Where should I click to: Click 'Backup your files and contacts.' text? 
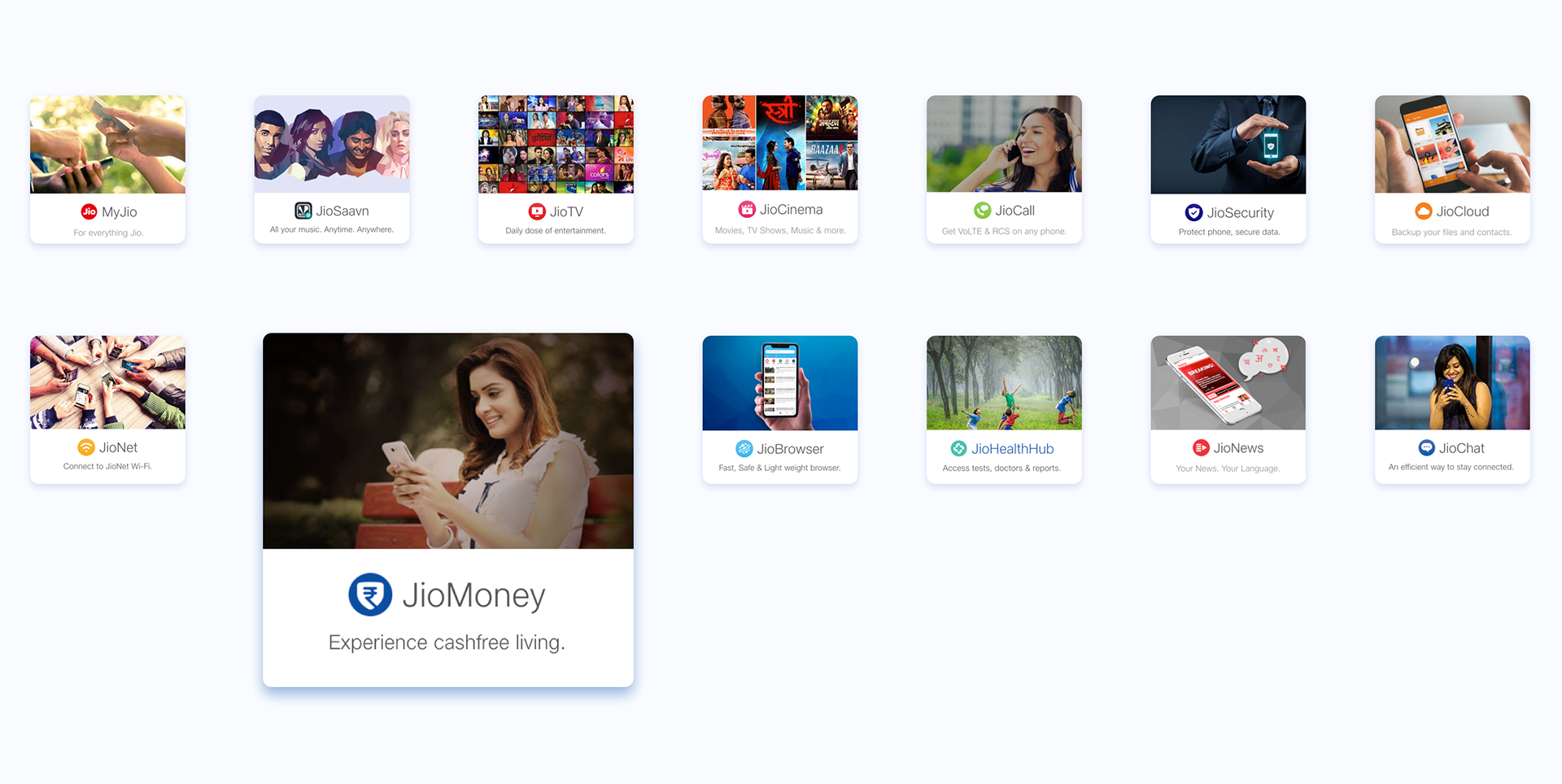pyautogui.click(x=1451, y=232)
